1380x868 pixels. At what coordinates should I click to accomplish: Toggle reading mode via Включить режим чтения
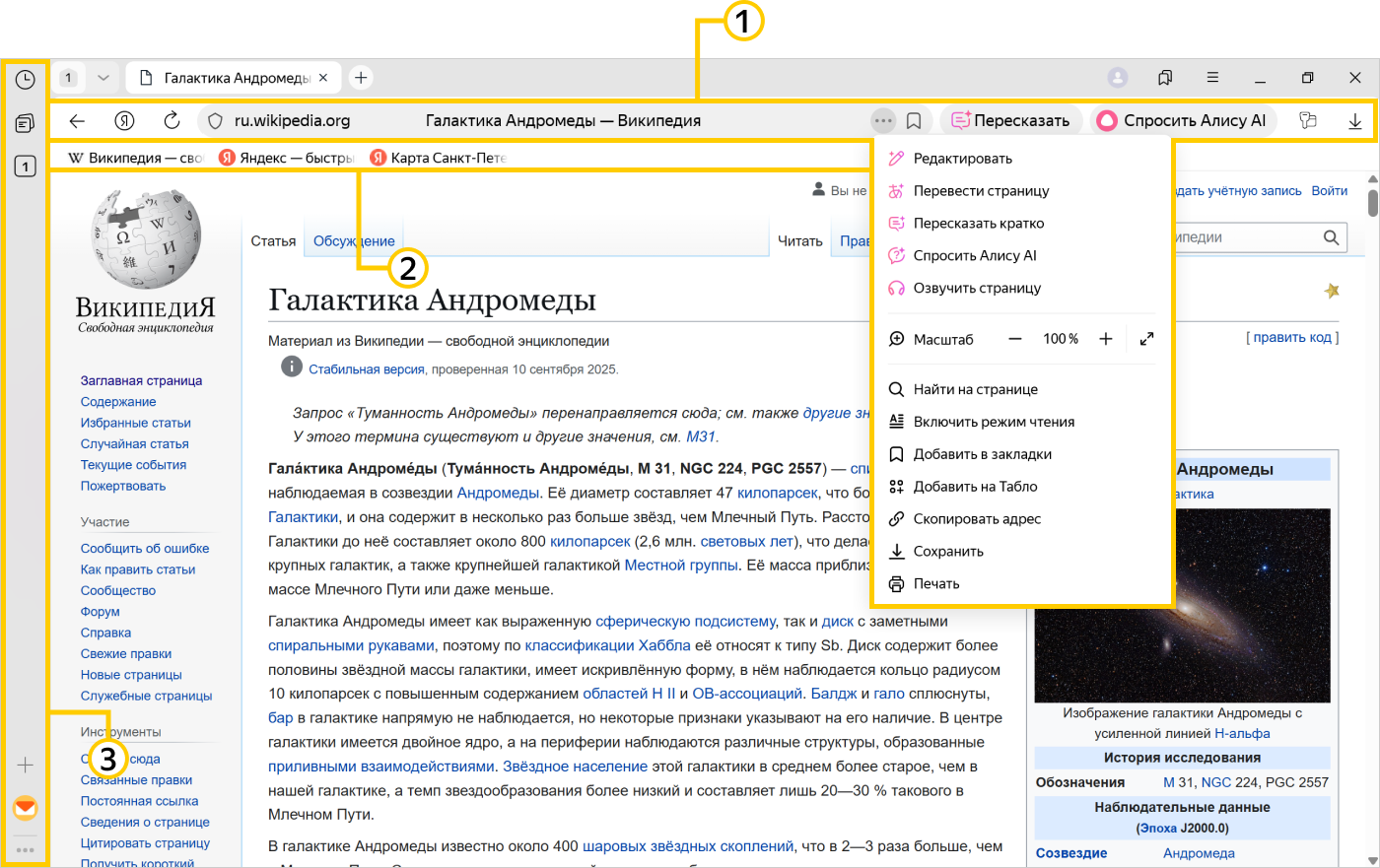994,422
